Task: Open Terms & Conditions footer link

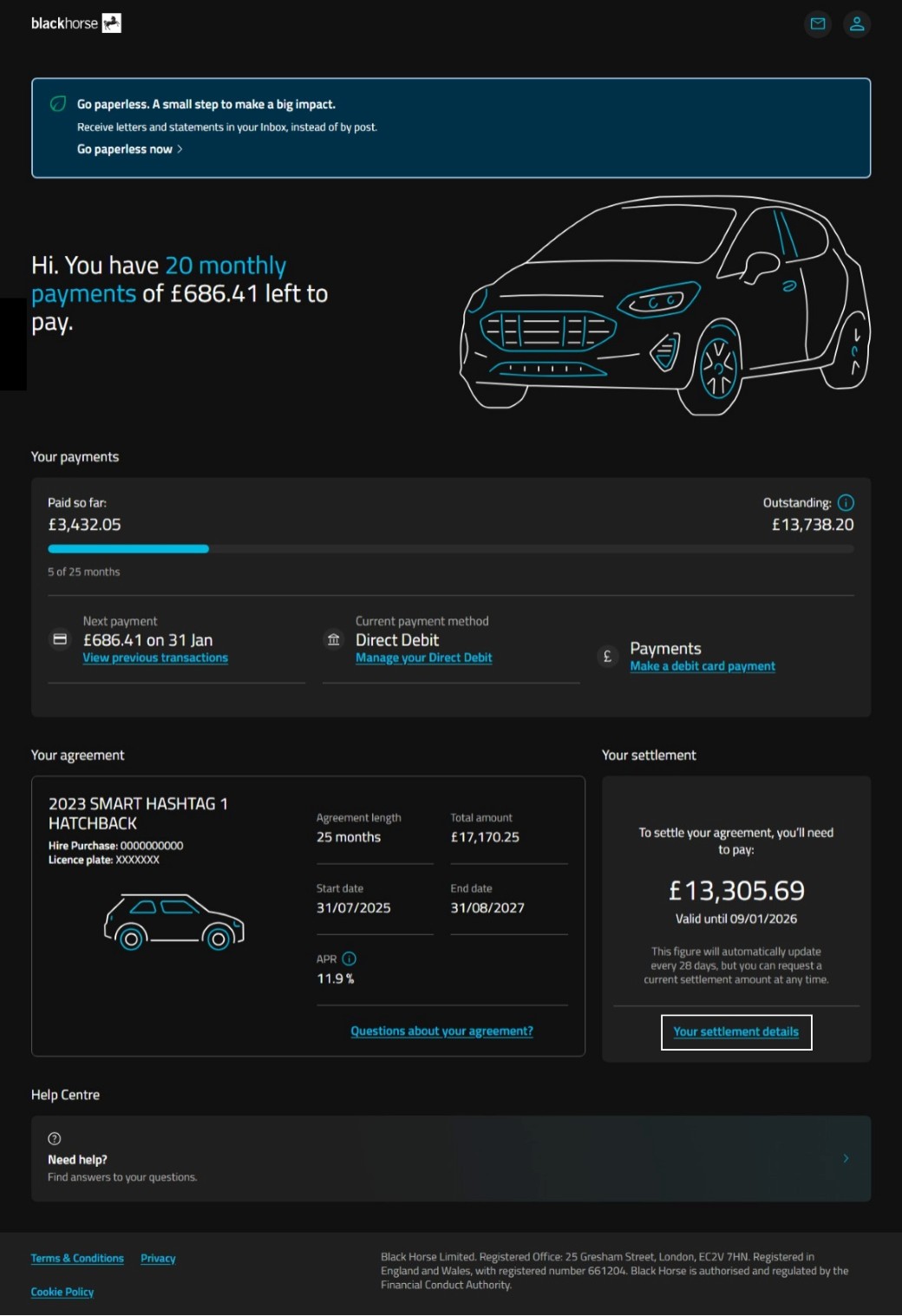Action: pos(77,1258)
